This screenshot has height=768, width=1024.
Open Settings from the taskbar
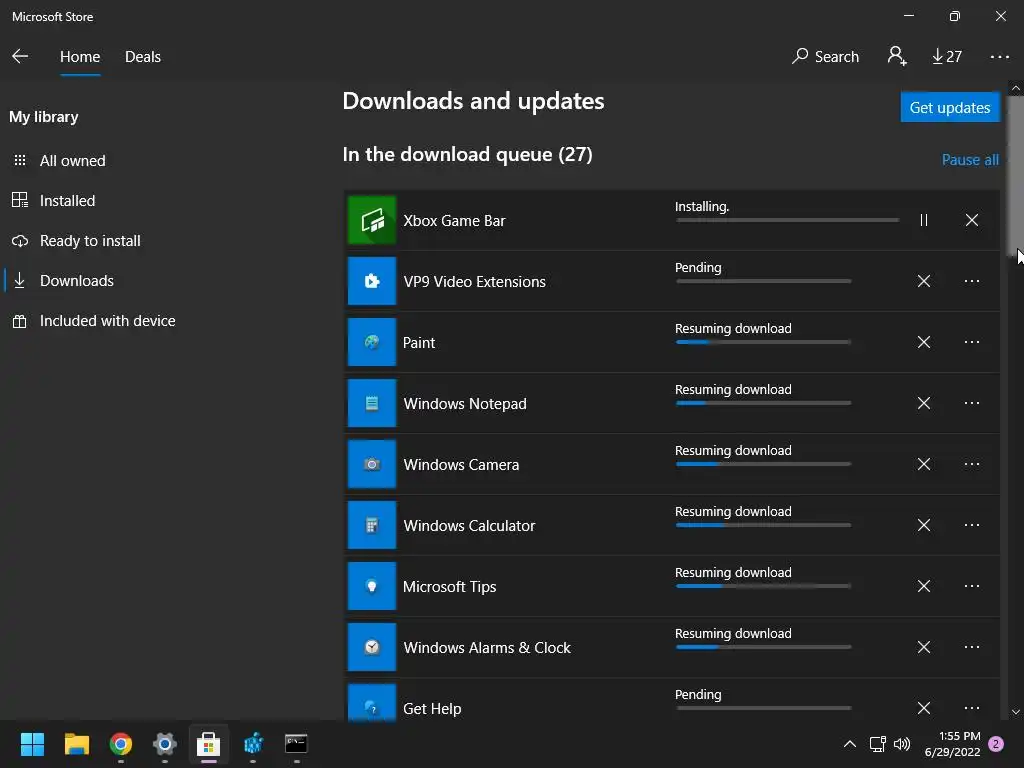tap(165, 744)
